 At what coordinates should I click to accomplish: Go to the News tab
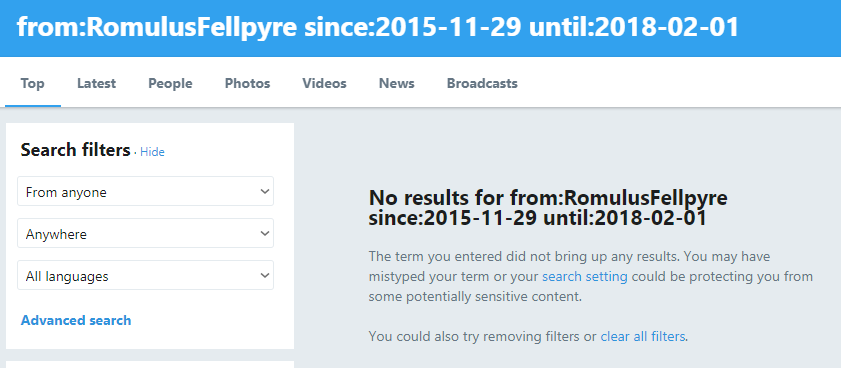tap(396, 84)
